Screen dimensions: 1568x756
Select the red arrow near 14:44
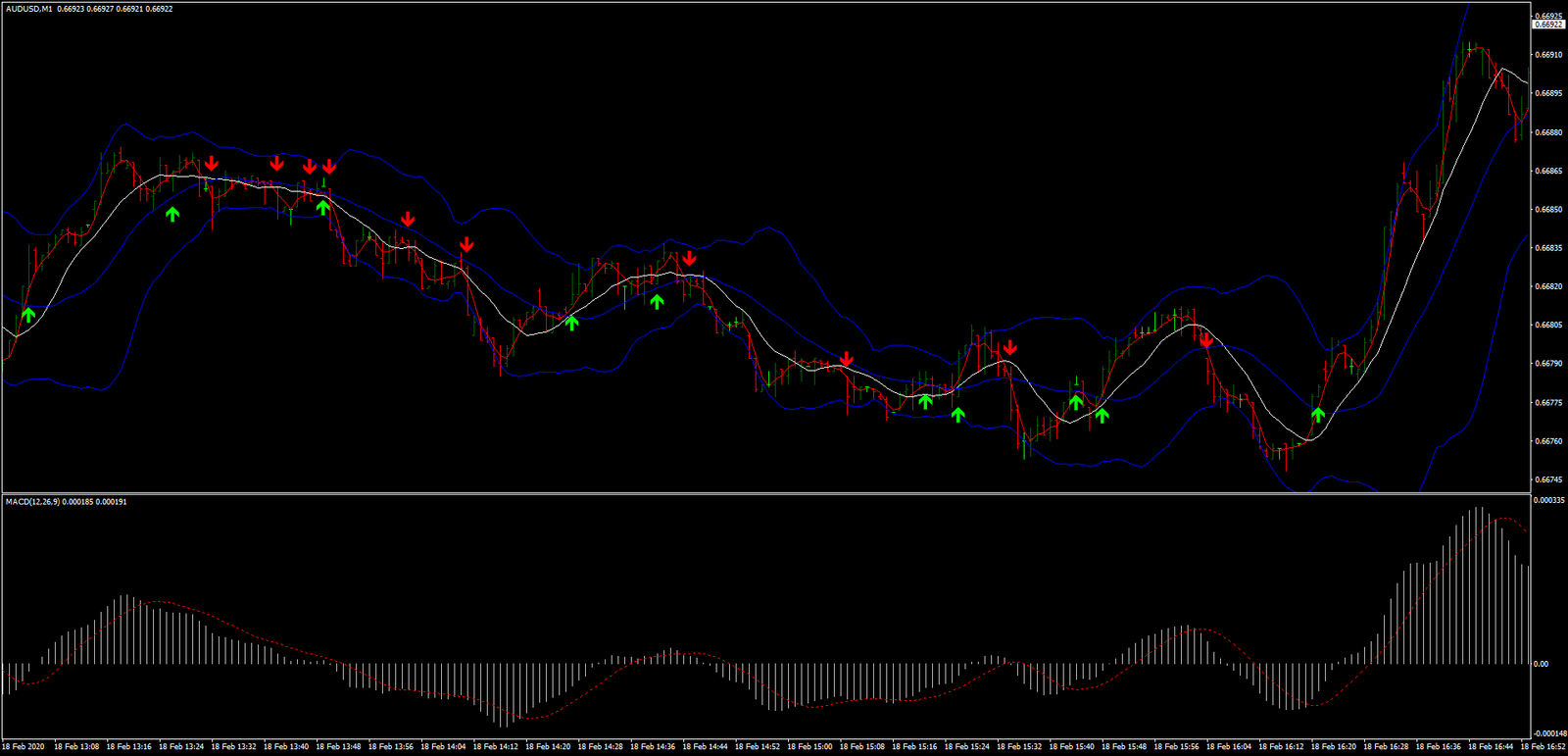coord(689,258)
